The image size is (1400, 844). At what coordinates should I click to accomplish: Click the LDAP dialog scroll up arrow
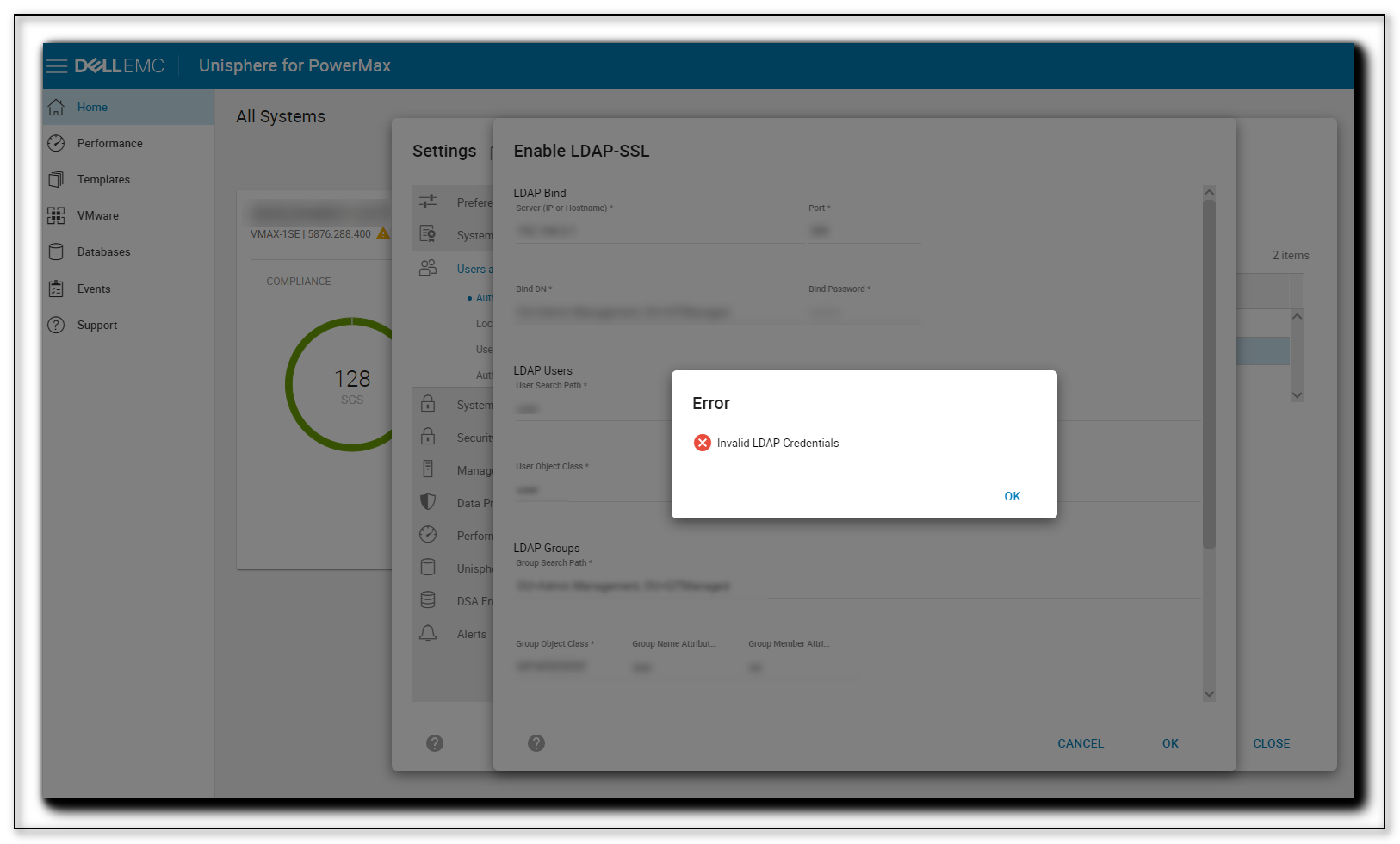coord(1209,192)
